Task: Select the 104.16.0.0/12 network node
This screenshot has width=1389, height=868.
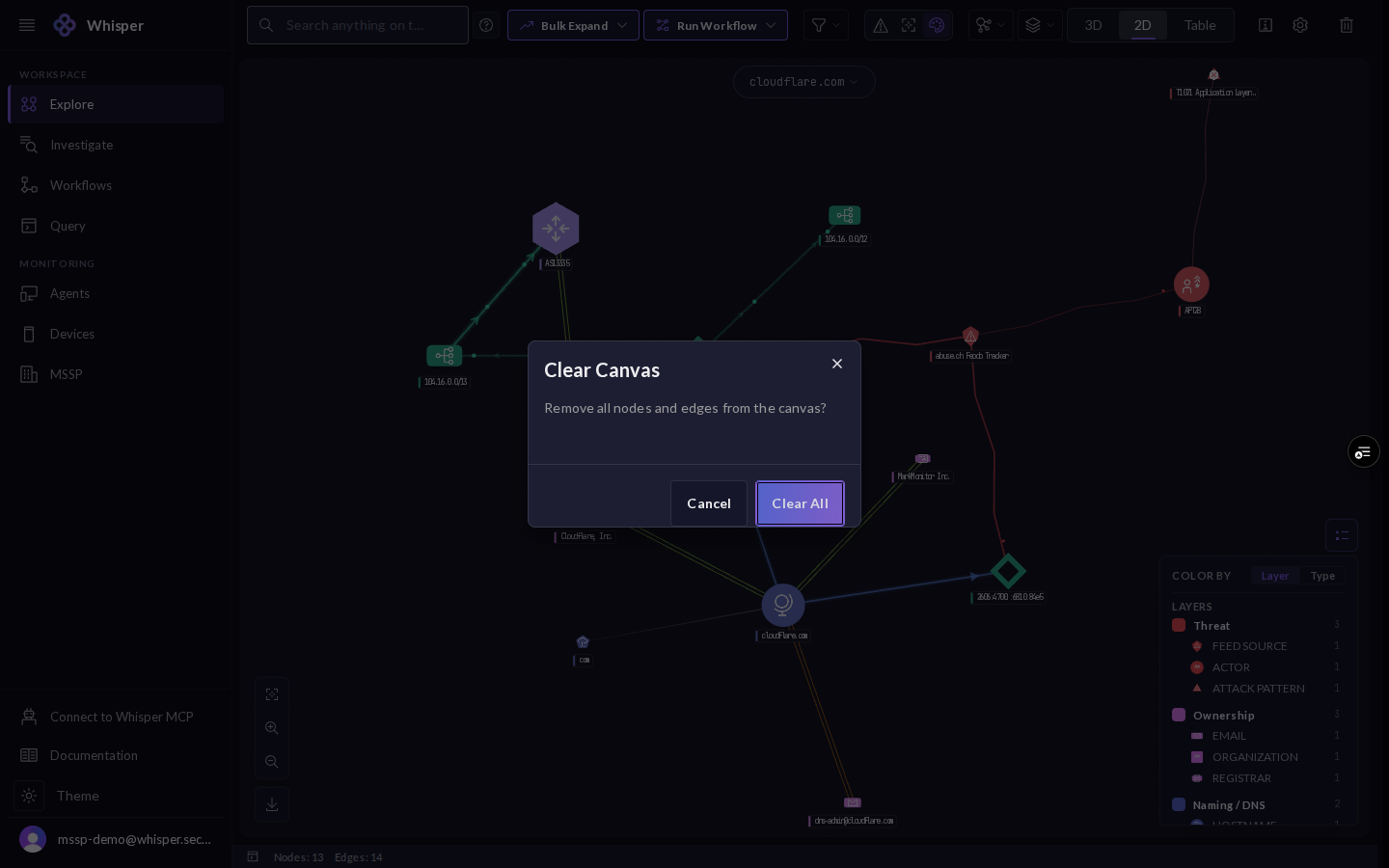Action: tap(844, 215)
